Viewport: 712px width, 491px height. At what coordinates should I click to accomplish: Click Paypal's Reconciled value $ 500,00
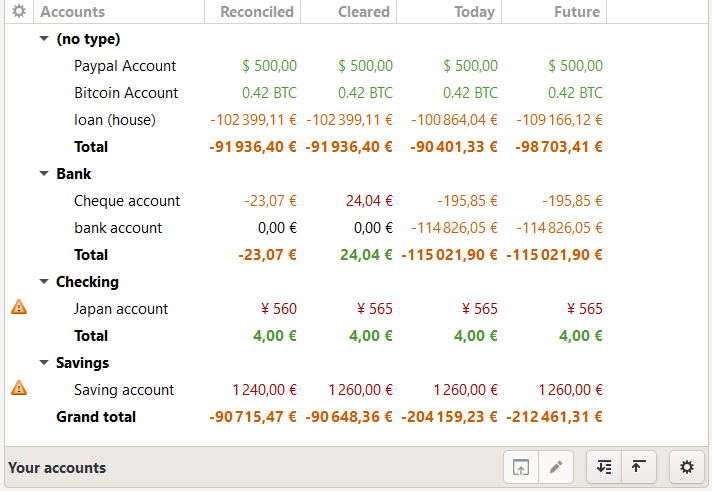[x=269, y=66]
